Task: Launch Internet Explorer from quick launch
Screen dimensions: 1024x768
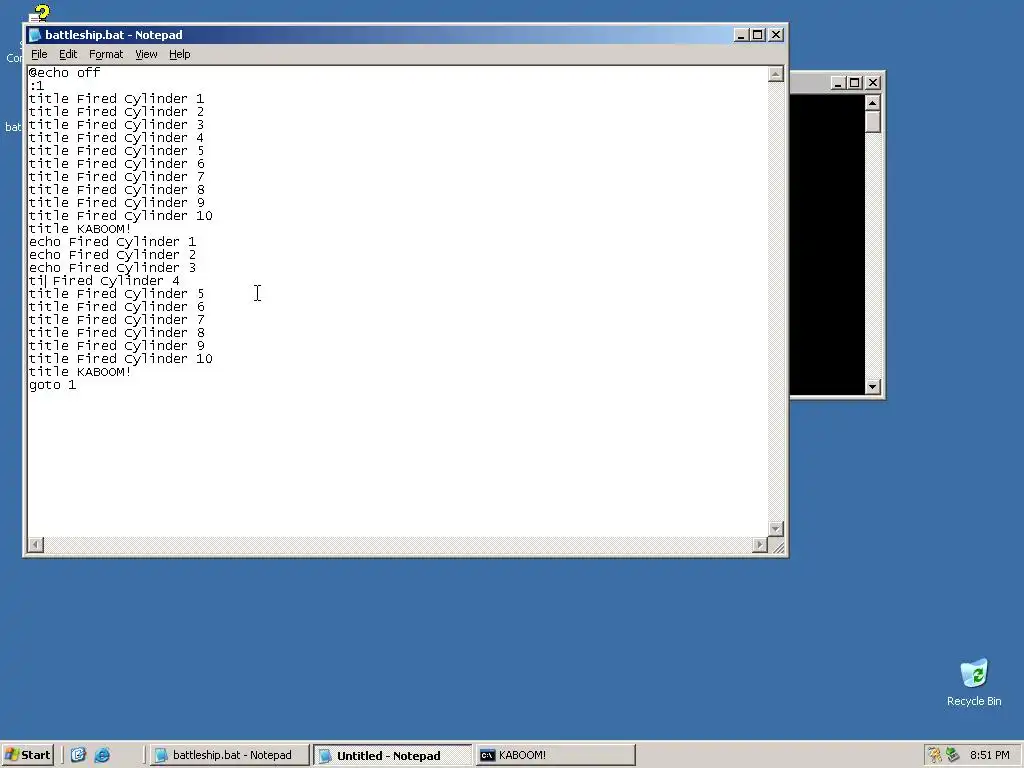Action: (x=103, y=755)
